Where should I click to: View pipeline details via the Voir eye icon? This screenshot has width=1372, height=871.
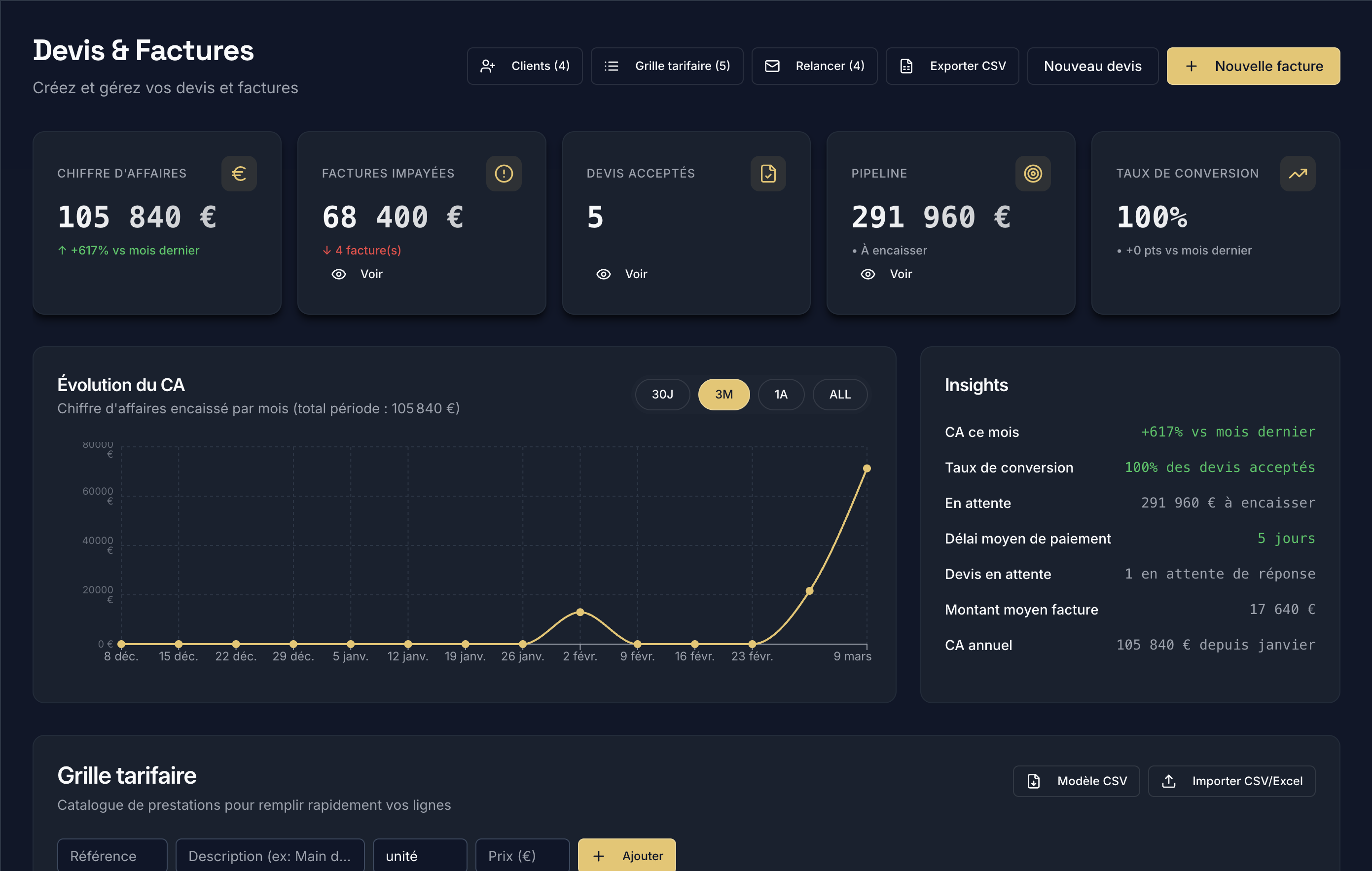[868, 274]
